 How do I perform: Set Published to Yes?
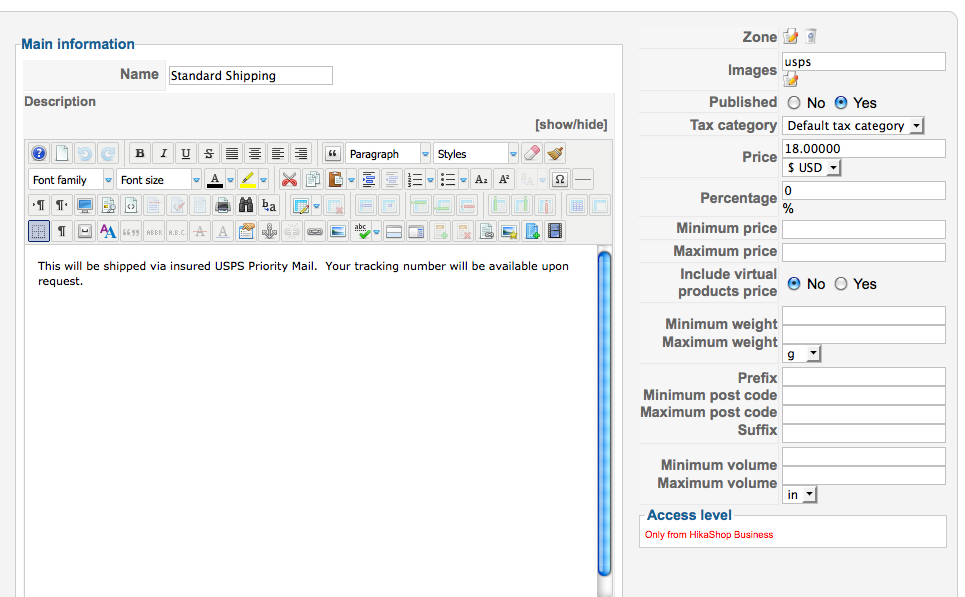click(x=841, y=103)
